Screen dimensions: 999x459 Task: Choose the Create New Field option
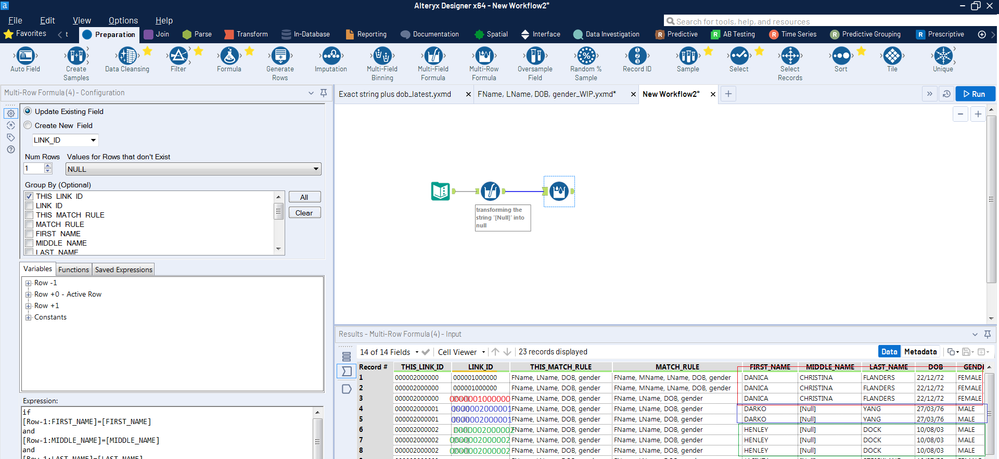coord(27,125)
